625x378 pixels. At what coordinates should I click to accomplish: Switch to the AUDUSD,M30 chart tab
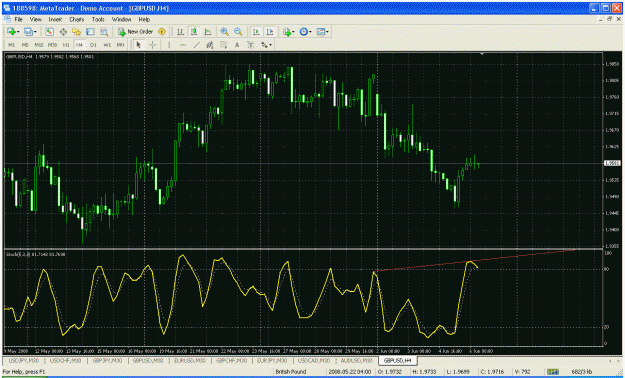[356, 360]
